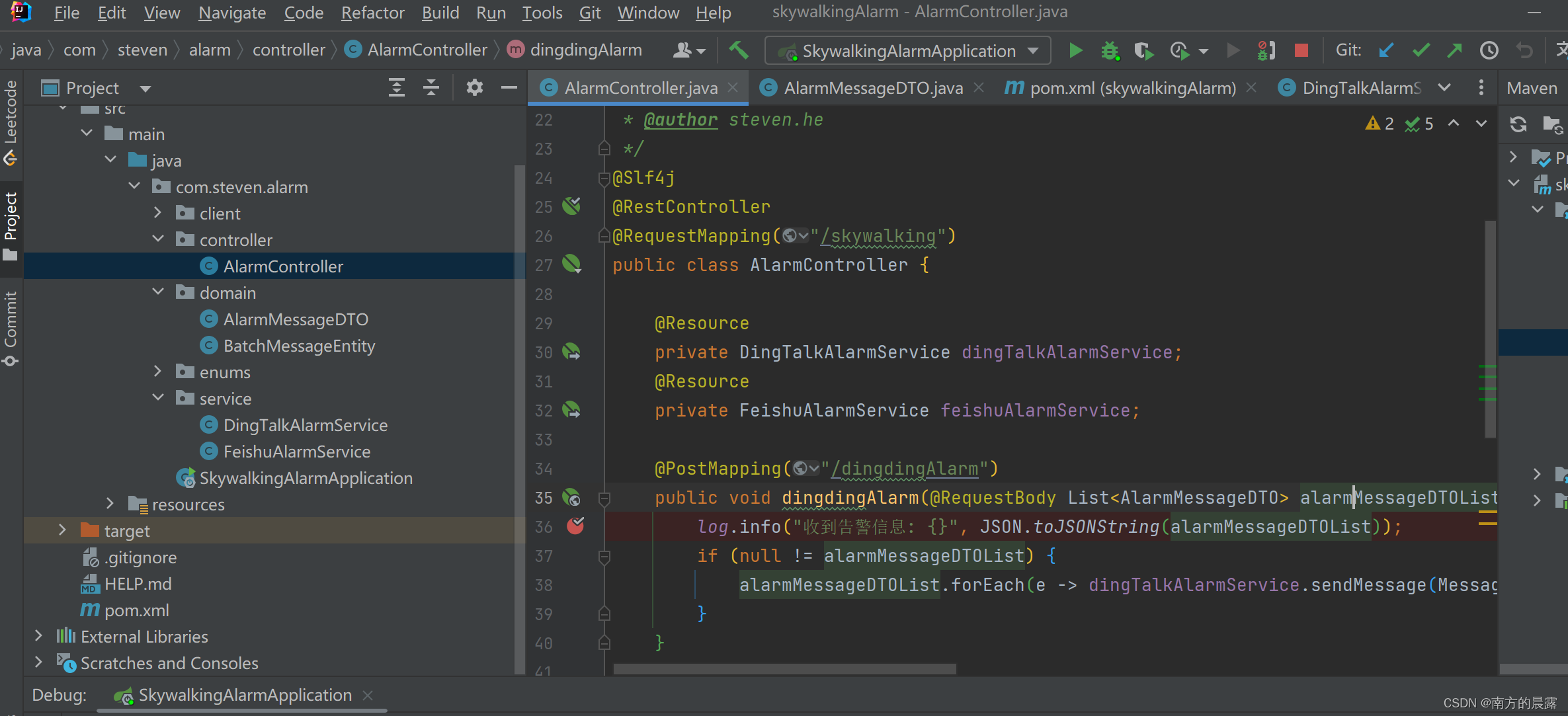
Task: Collapse all in Project panel
Action: pos(431,88)
